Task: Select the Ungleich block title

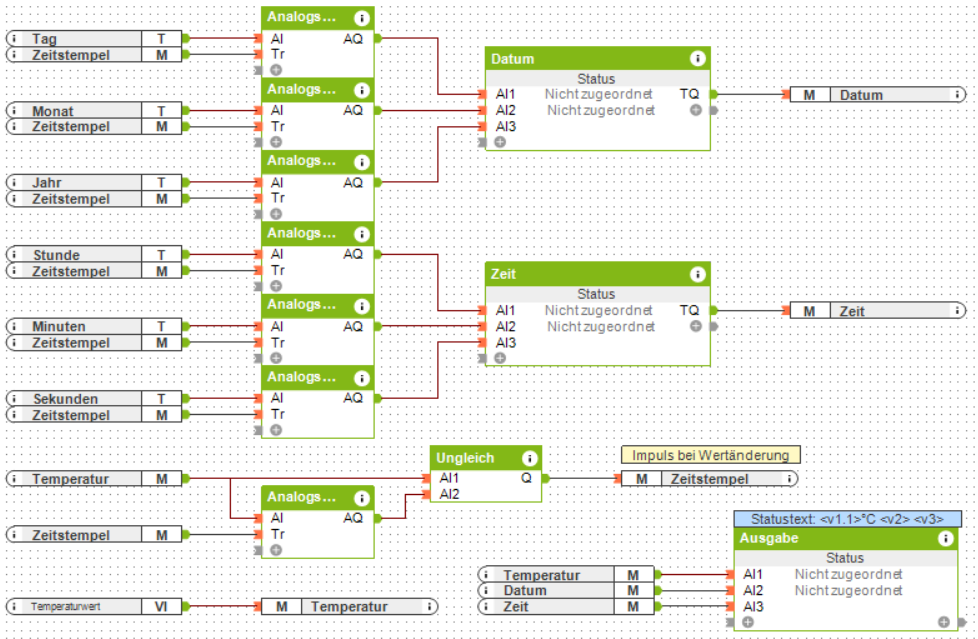Action: pos(465,458)
